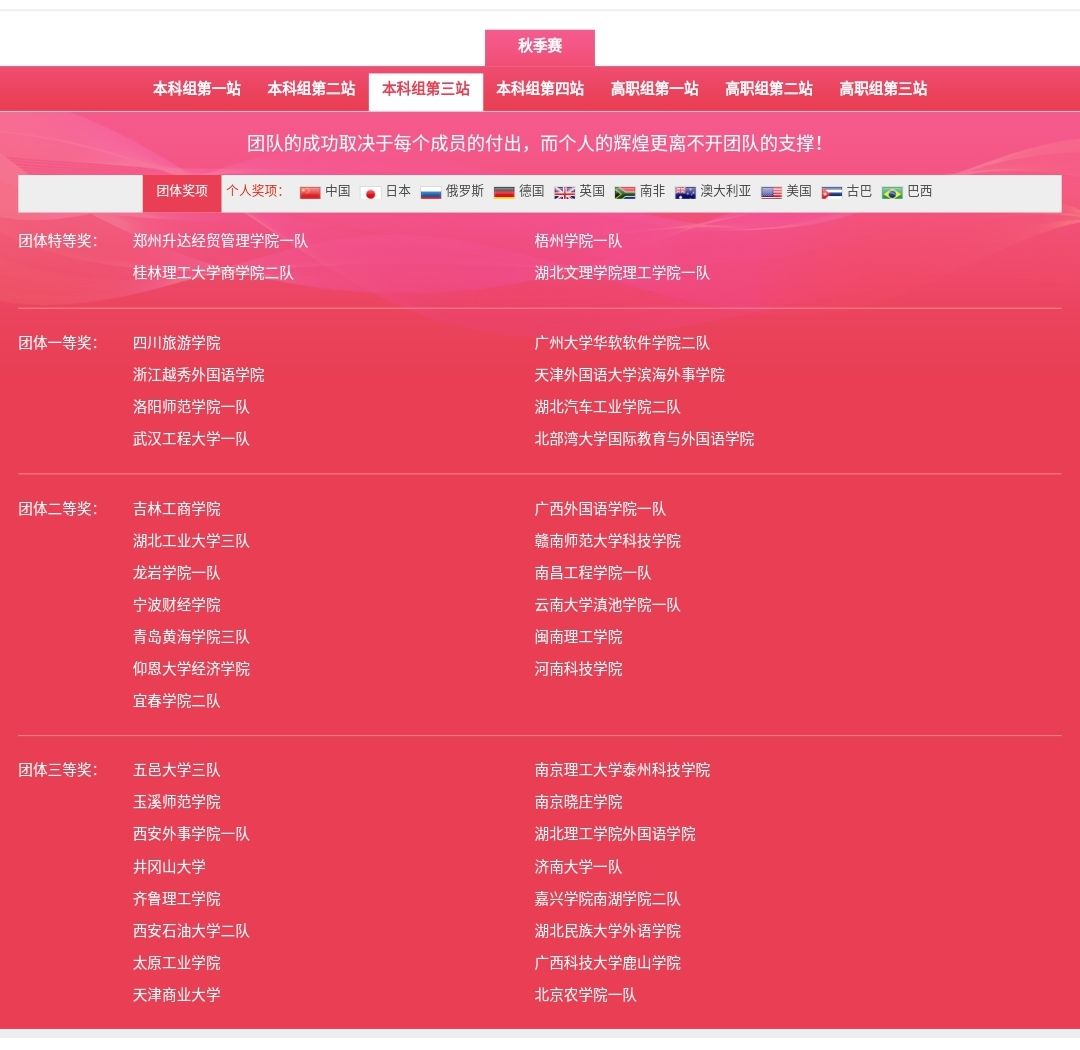
Task: Click the UK flag icon
Action: [x=565, y=192]
